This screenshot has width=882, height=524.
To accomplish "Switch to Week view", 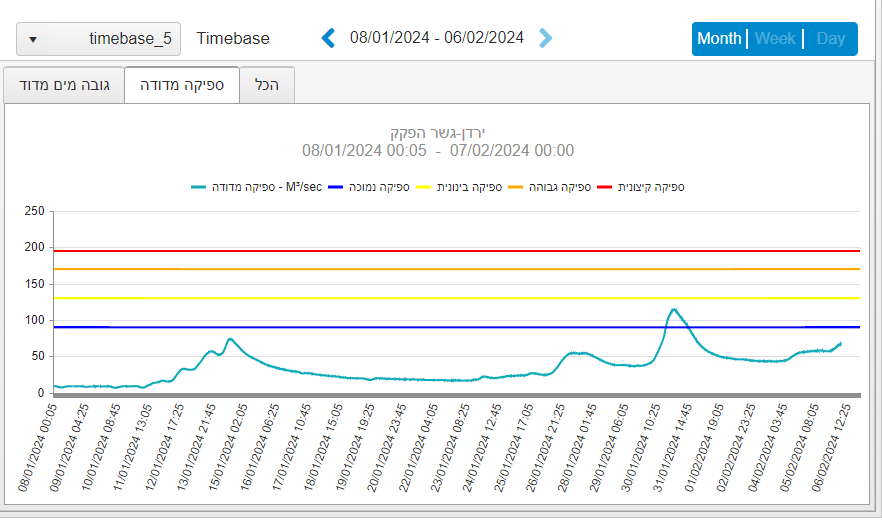I will [x=775, y=39].
